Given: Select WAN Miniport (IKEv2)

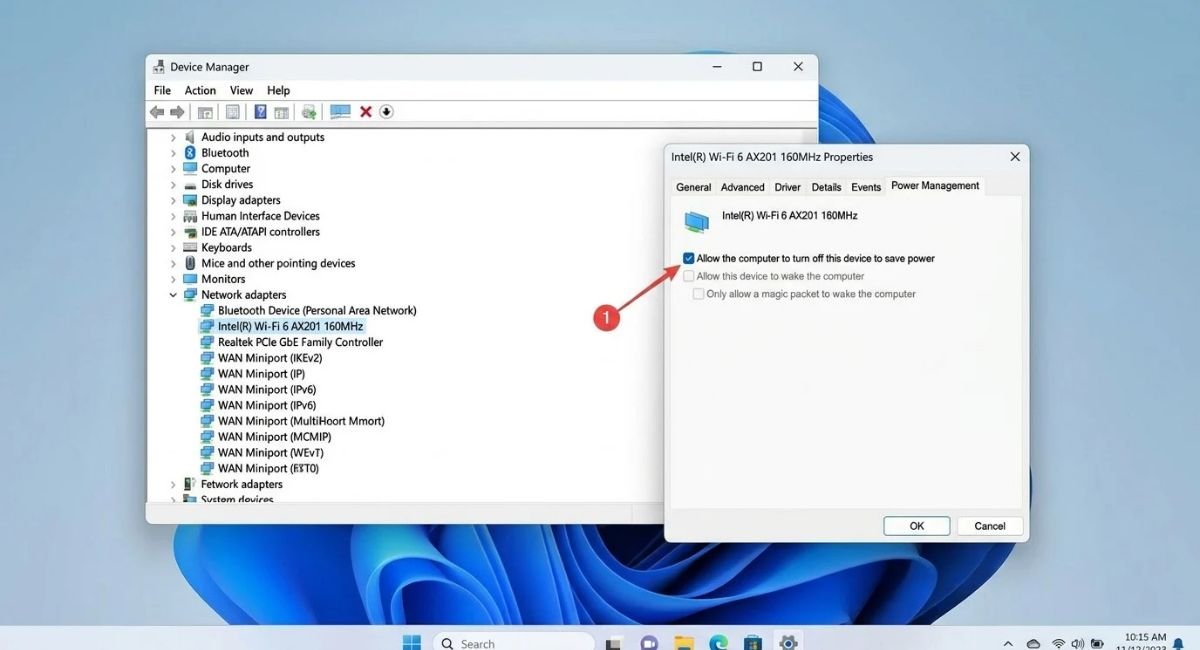Looking at the screenshot, I should [270, 358].
